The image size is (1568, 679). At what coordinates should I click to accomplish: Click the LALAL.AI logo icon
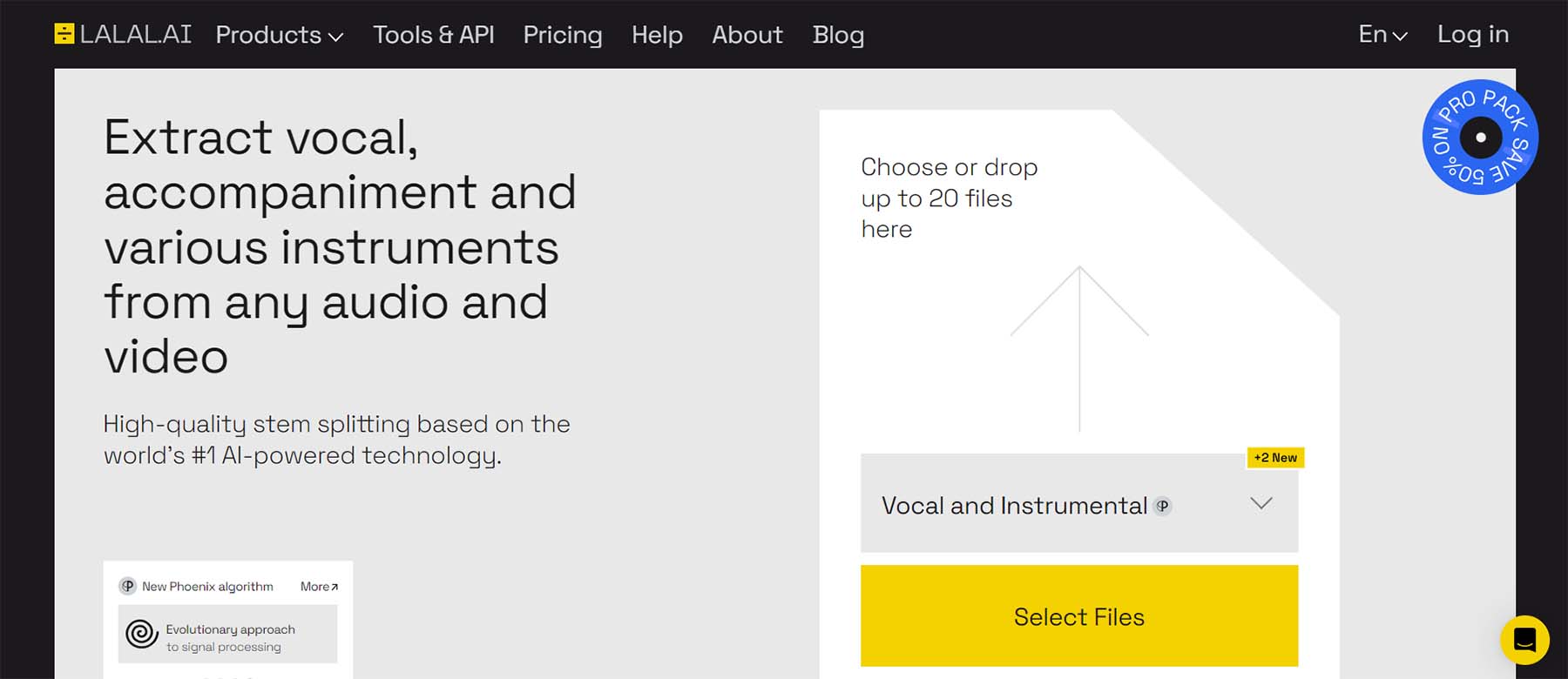(x=64, y=34)
